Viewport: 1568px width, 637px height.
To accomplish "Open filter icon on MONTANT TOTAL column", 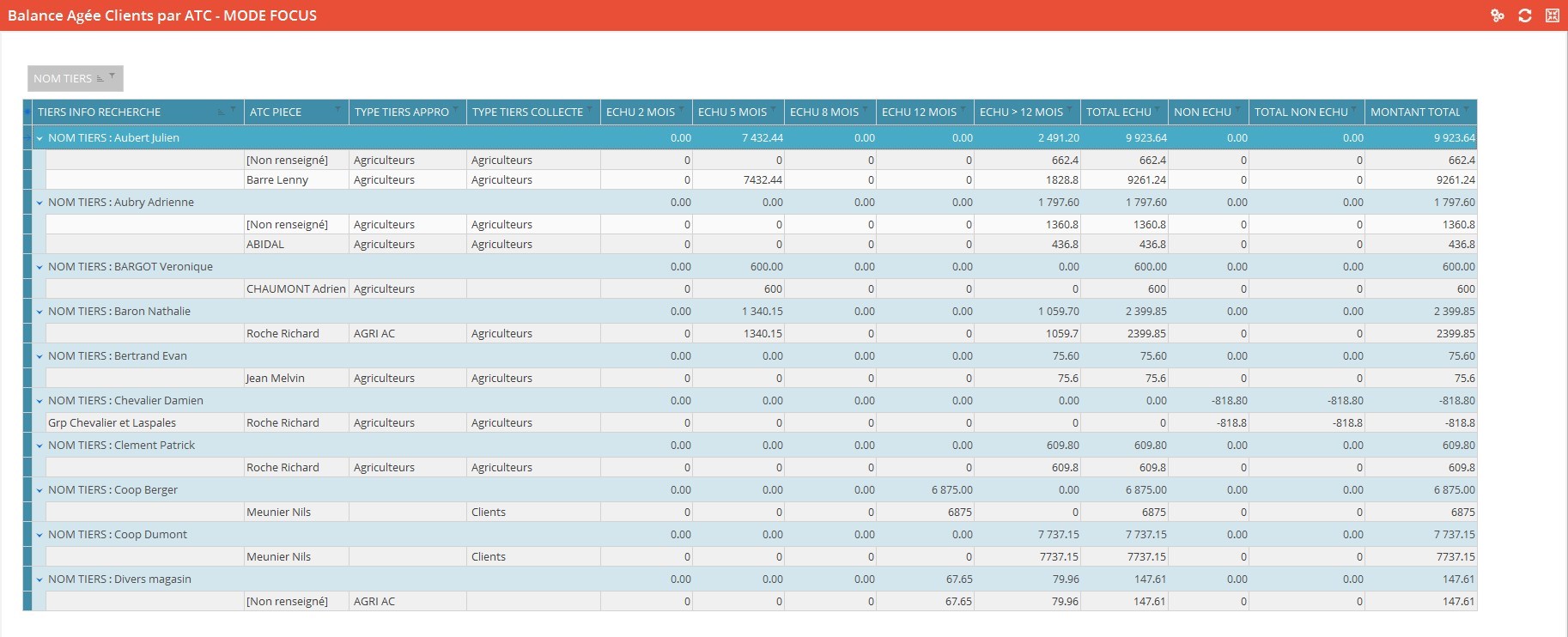I will pyautogui.click(x=1468, y=109).
